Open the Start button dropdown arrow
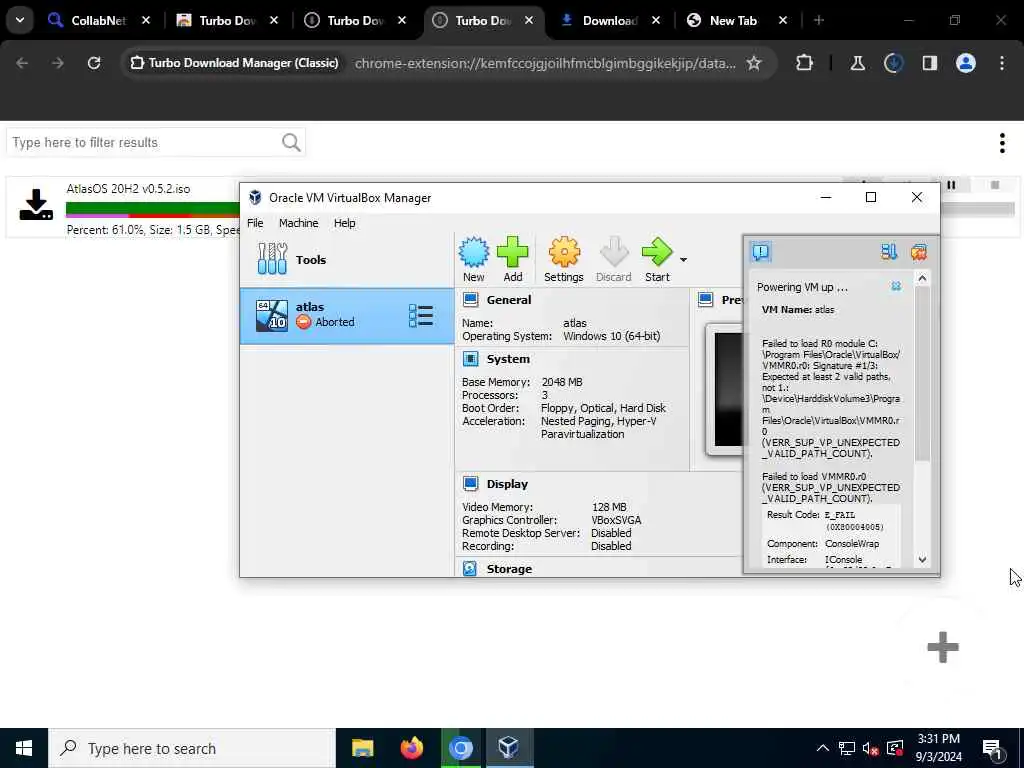Viewport: 1024px width, 768px height. point(683,260)
